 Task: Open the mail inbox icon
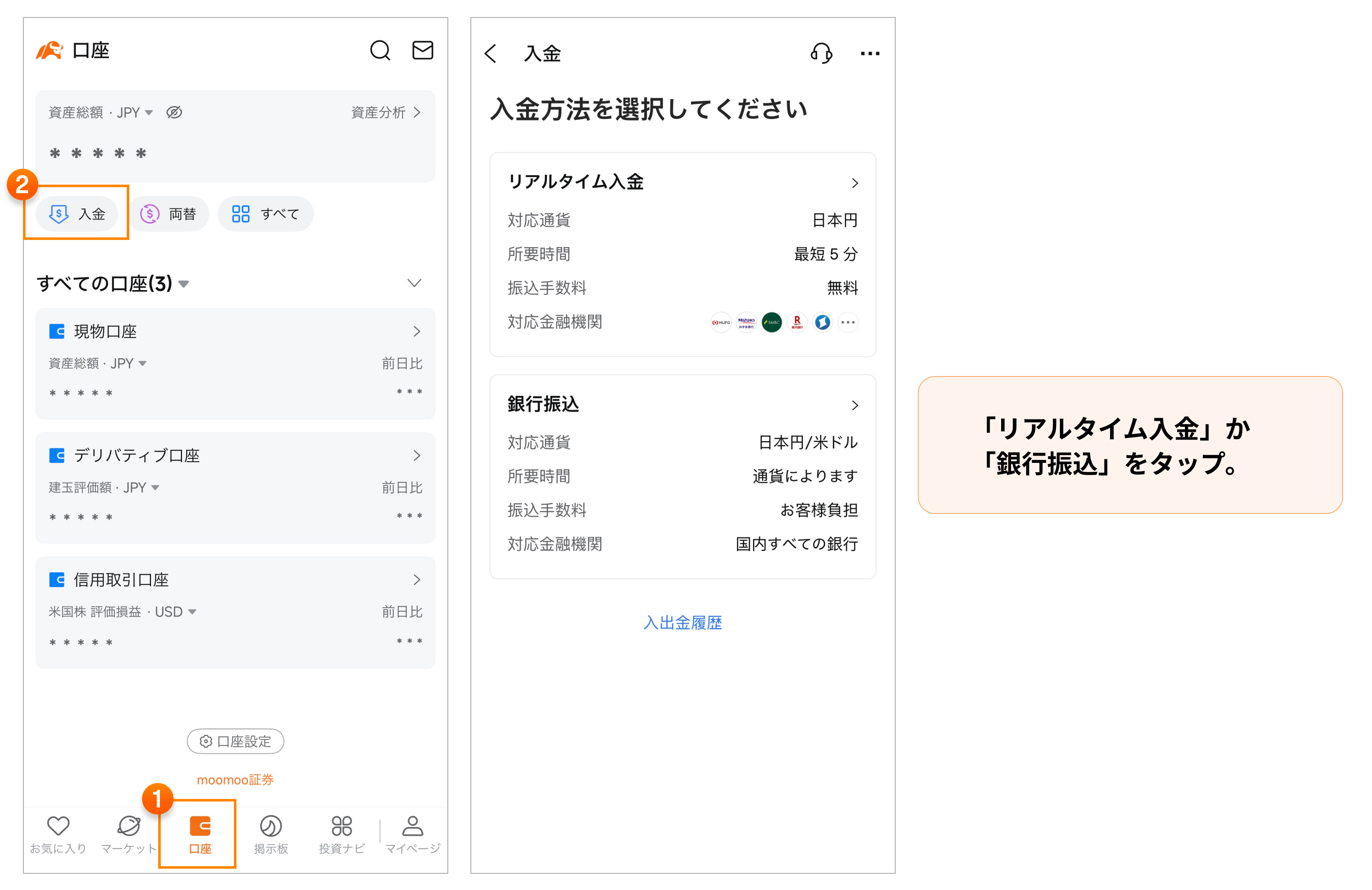pyautogui.click(x=423, y=51)
